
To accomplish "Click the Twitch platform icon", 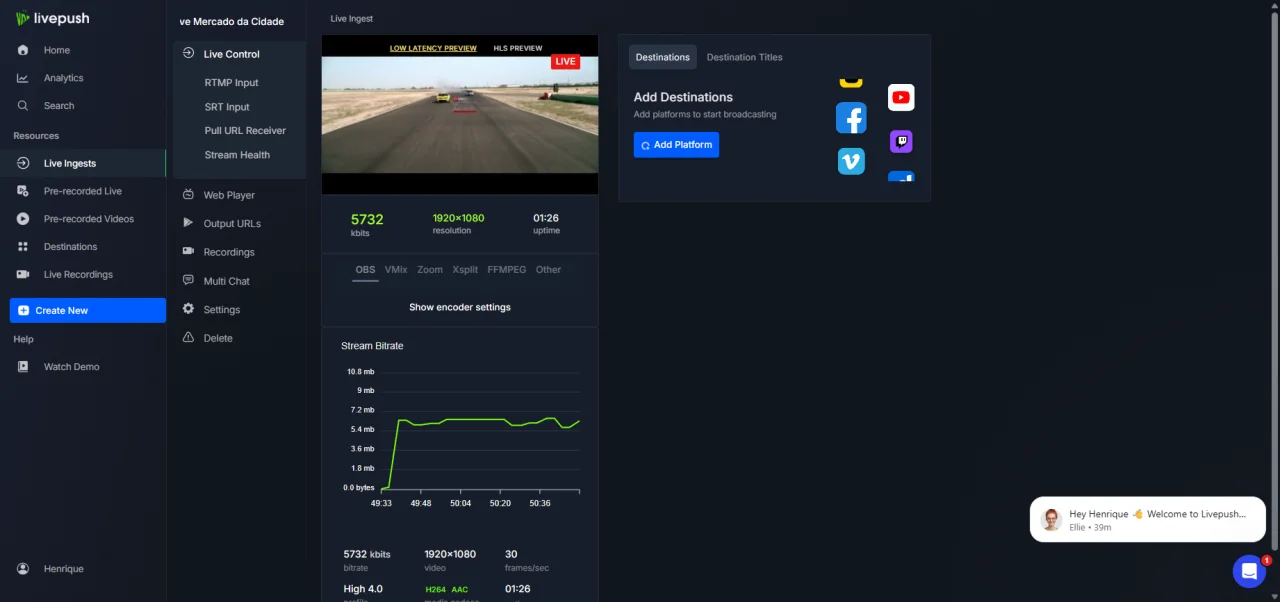I will click(x=901, y=141).
